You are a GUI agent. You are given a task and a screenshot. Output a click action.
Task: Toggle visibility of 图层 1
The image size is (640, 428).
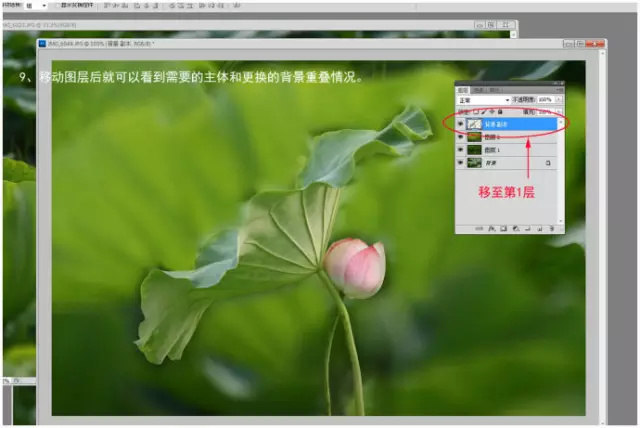point(460,149)
